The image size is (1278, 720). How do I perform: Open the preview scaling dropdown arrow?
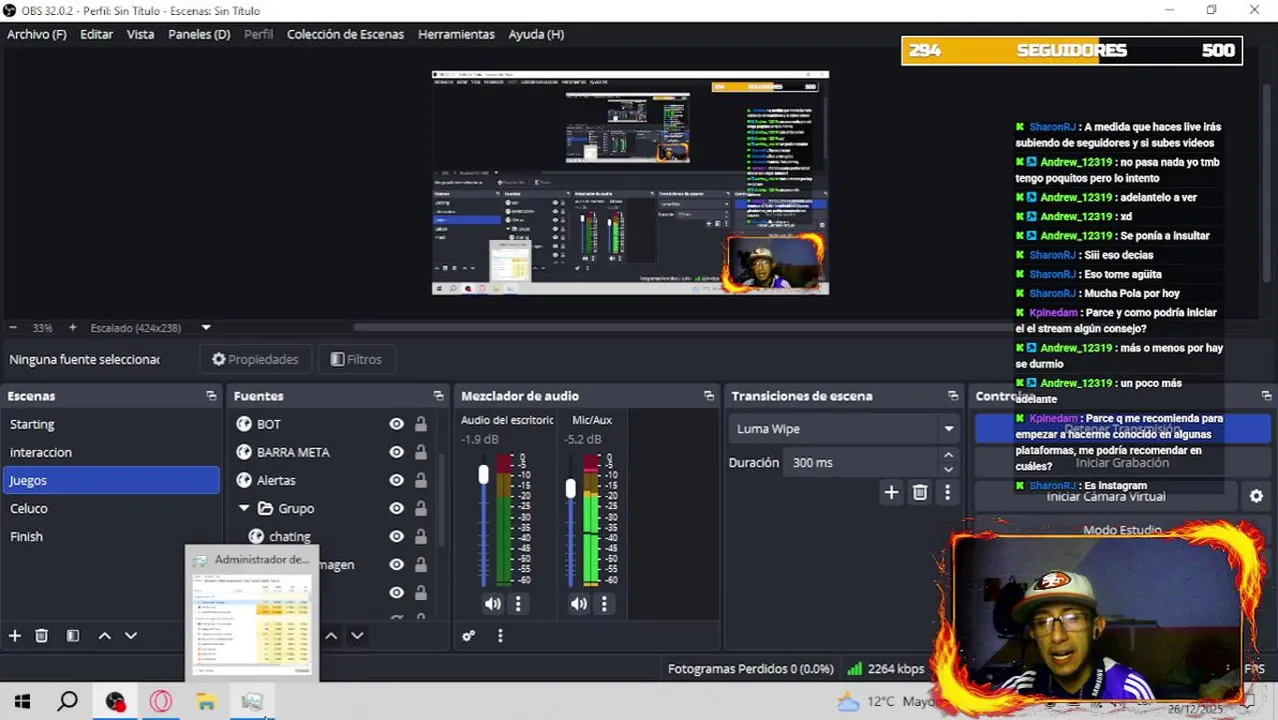pyautogui.click(x=206, y=328)
